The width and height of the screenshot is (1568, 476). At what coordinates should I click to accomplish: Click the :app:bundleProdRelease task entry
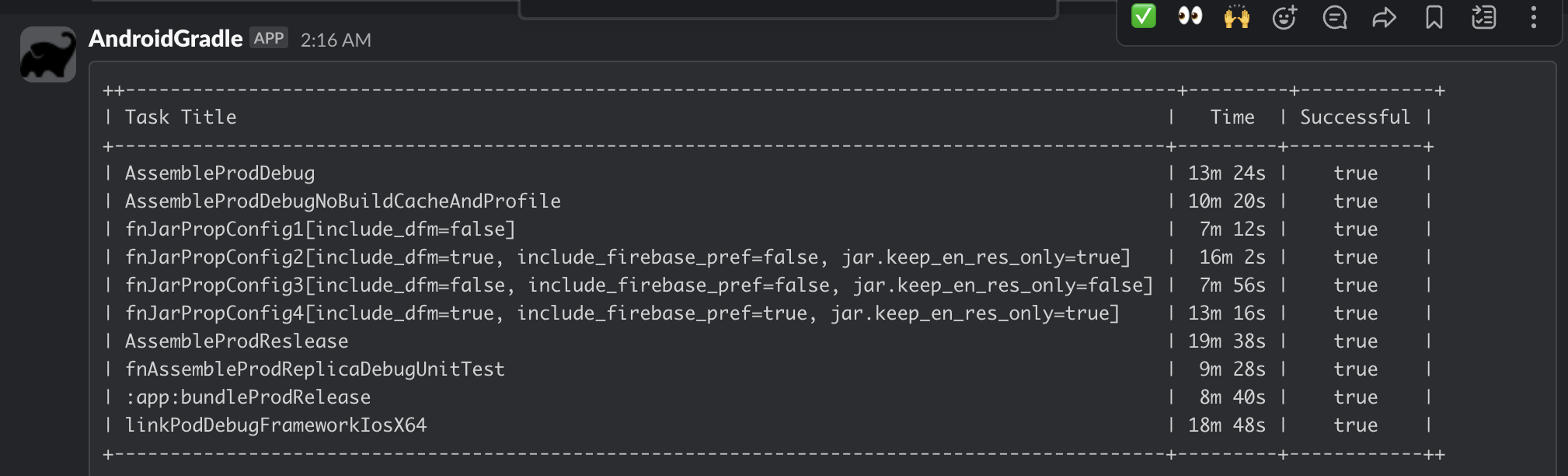[x=248, y=397]
